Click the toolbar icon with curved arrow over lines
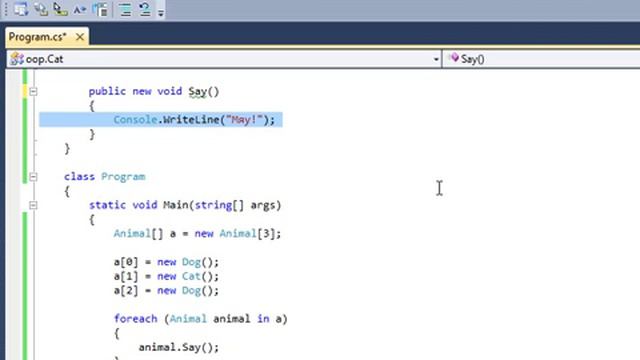Screen dimensions: 640x360 pos(144,9)
